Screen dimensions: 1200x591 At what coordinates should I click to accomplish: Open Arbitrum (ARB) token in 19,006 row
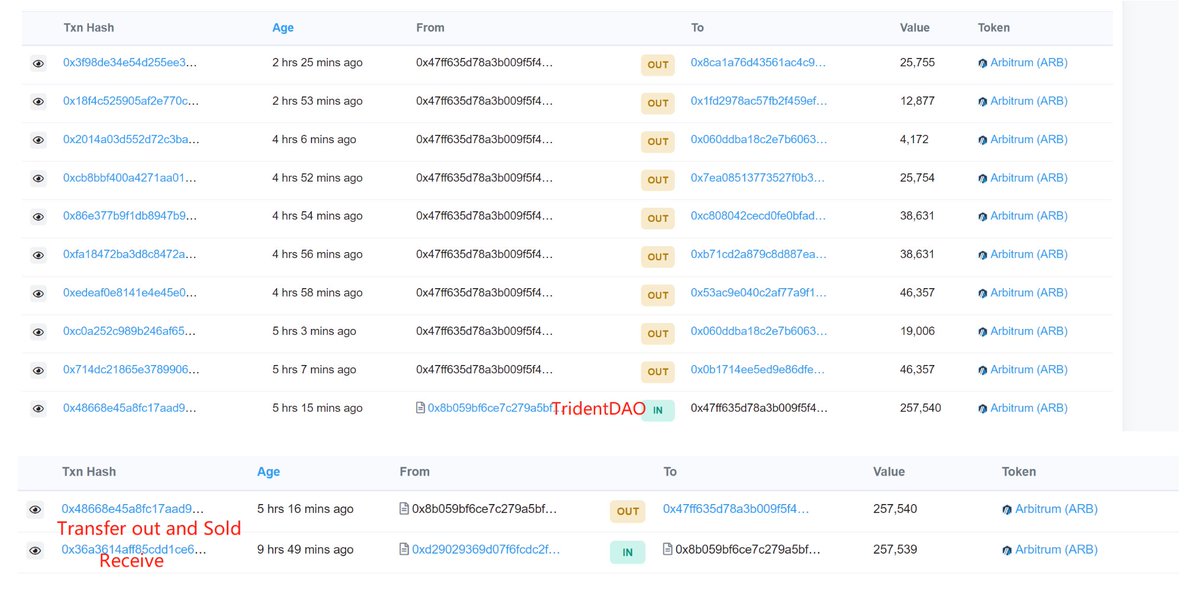(1029, 331)
